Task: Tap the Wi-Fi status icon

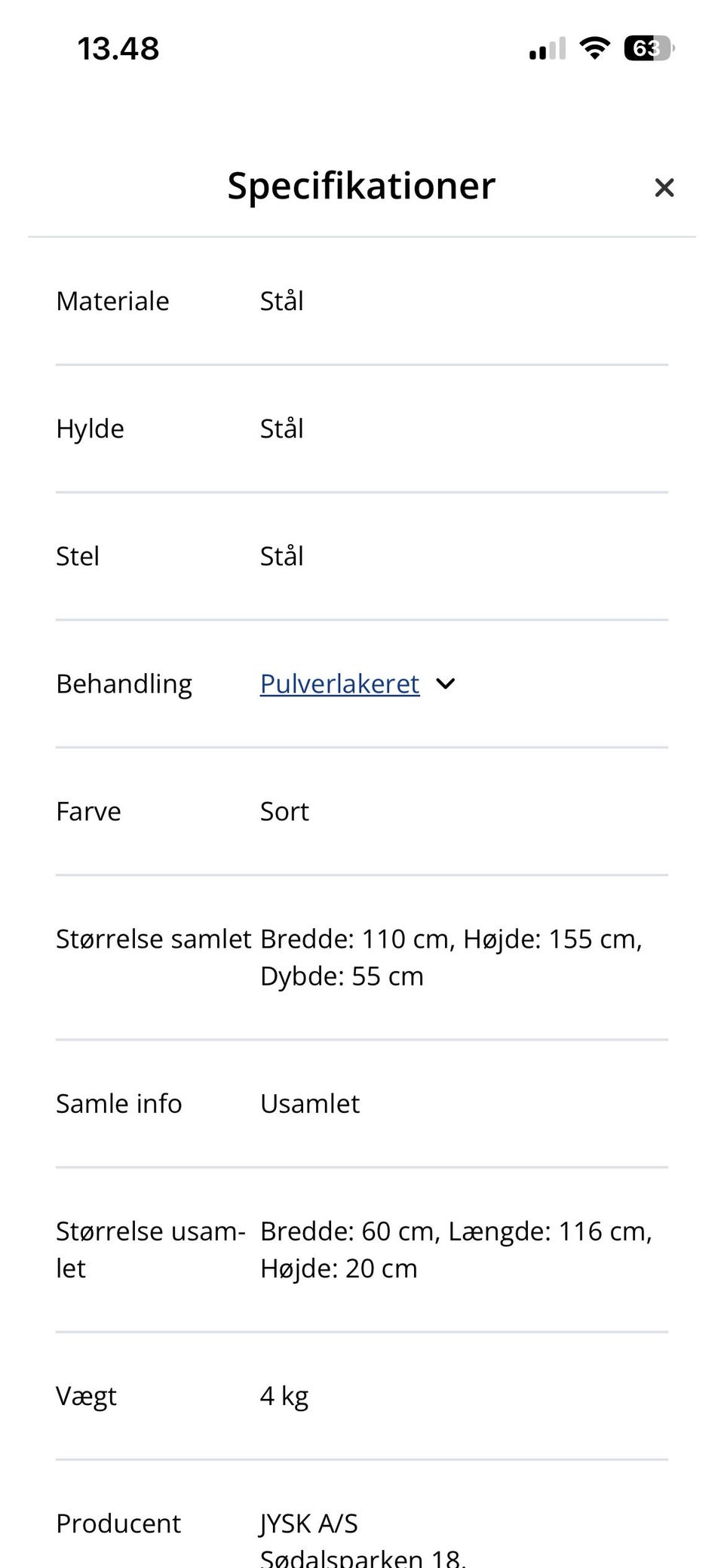Action: [x=594, y=49]
